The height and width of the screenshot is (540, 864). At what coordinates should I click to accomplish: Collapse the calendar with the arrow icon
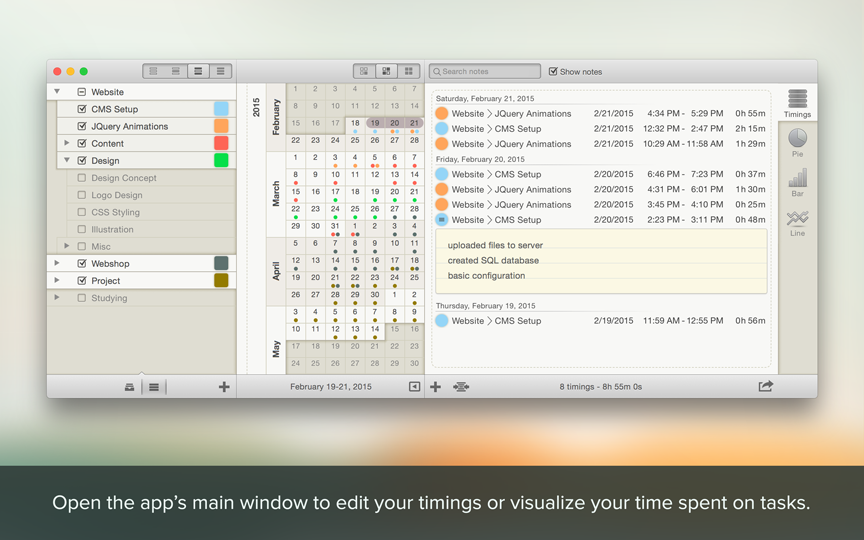pyautogui.click(x=414, y=387)
